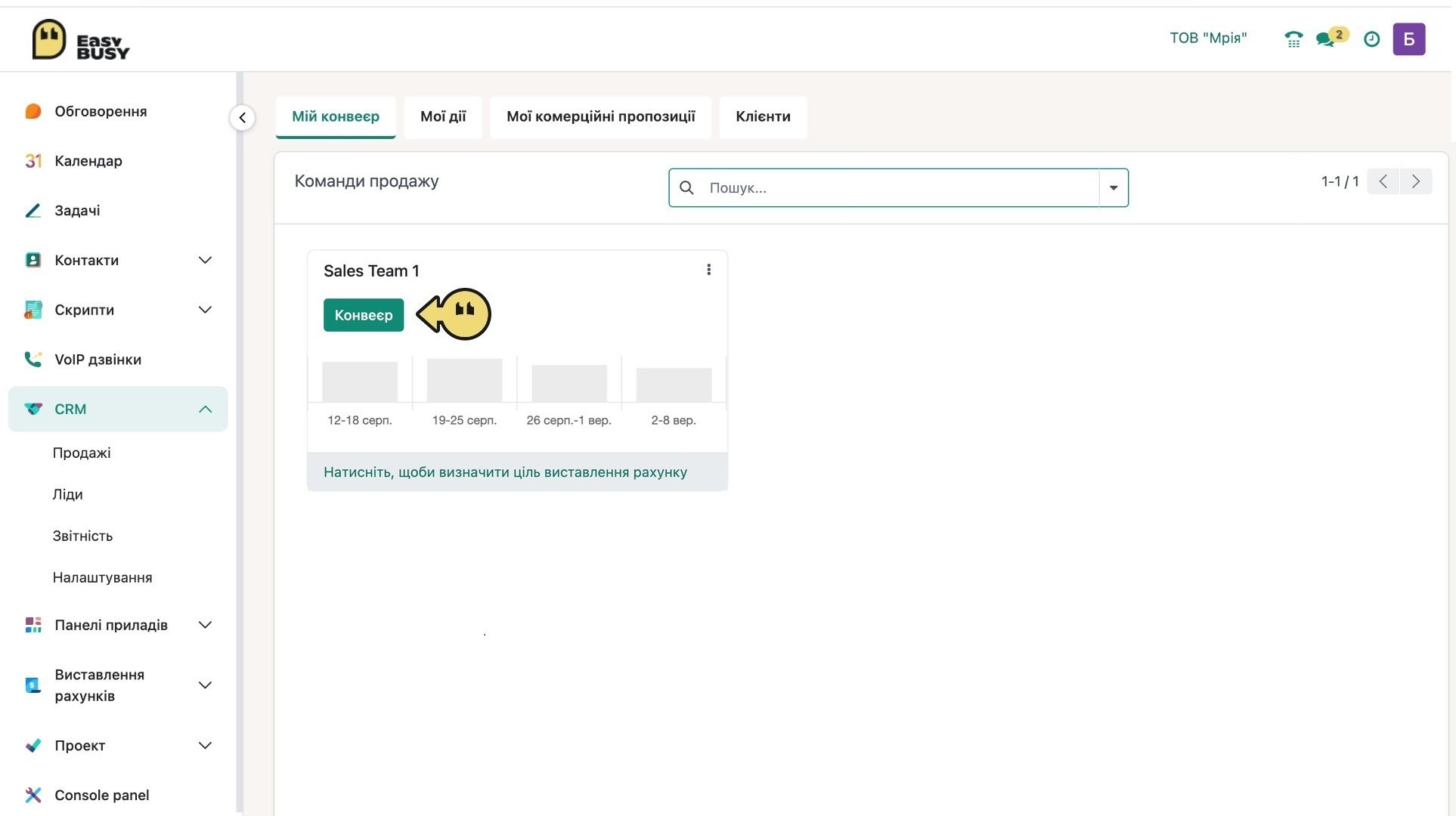Viewport: 1456px width, 816px height.
Task: Click chart bar for 26 серп.-1 вер.
Action: 569,383
